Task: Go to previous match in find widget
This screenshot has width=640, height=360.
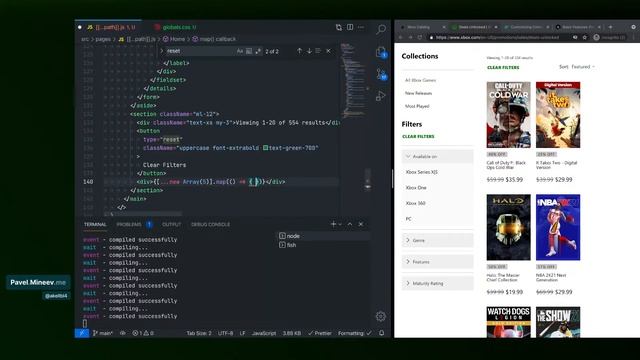Action: point(300,51)
